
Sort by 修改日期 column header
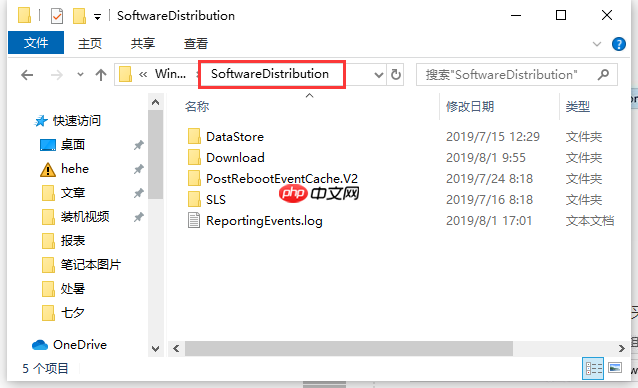pyautogui.click(x=470, y=107)
